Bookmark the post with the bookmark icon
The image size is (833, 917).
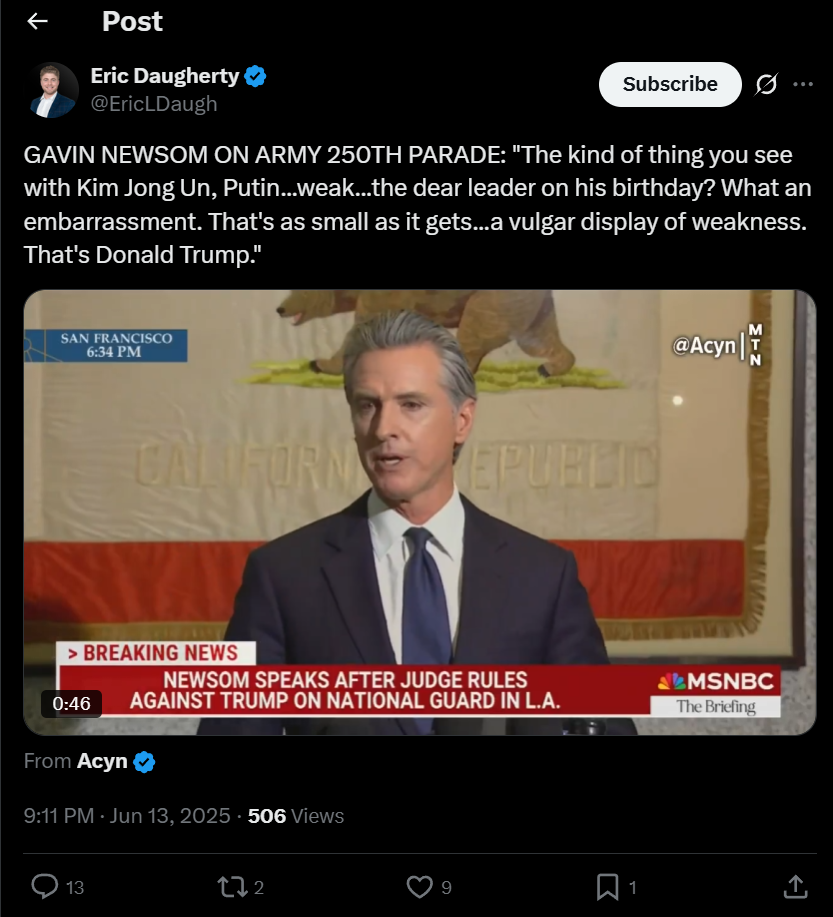pyautogui.click(x=608, y=887)
